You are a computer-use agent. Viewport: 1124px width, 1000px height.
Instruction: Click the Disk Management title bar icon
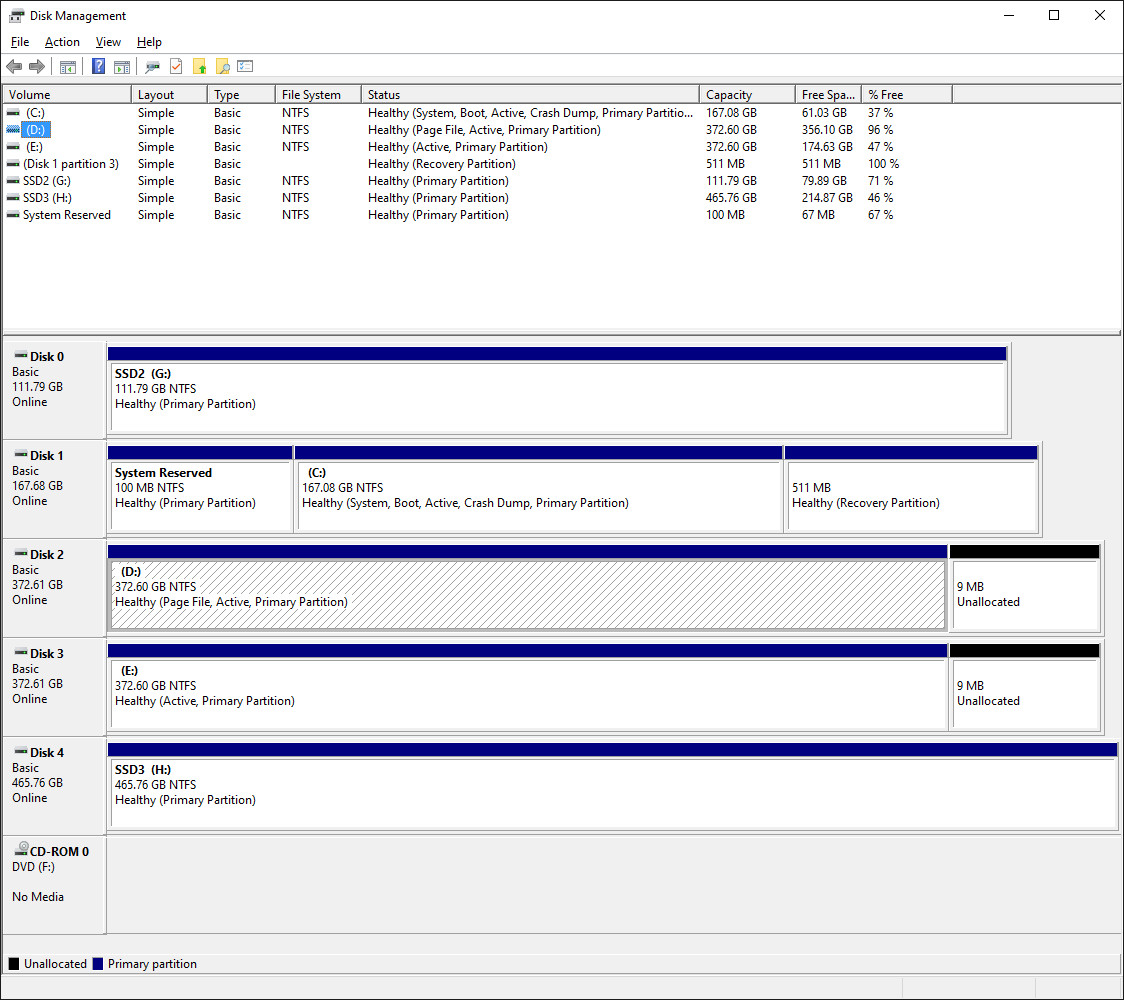coord(16,16)
